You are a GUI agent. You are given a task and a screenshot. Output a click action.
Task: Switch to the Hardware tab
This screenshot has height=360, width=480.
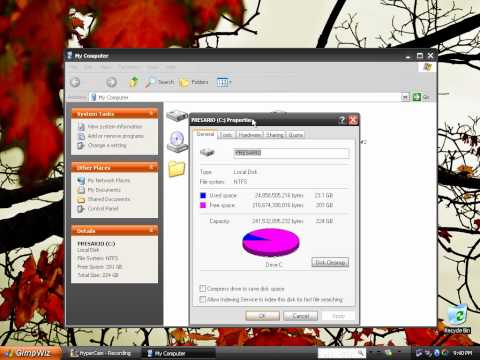[x=250, y=135]
